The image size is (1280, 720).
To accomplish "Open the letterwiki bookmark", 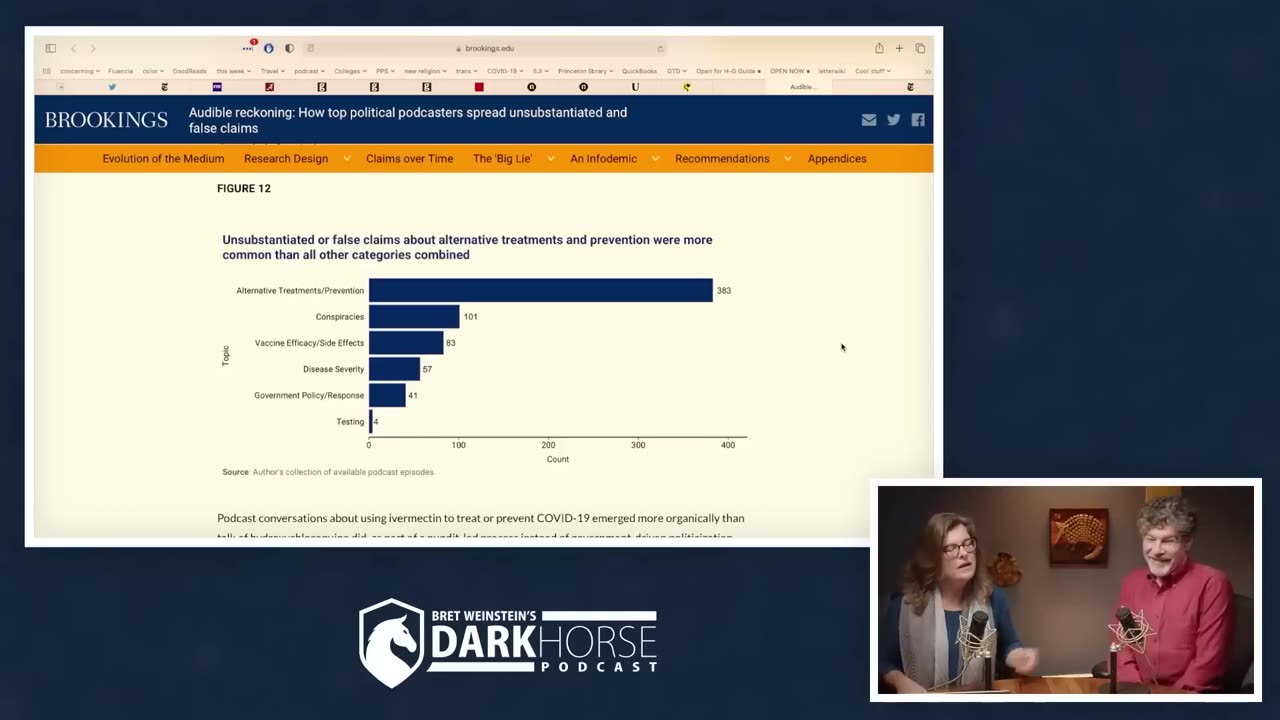I will [831, 71].
